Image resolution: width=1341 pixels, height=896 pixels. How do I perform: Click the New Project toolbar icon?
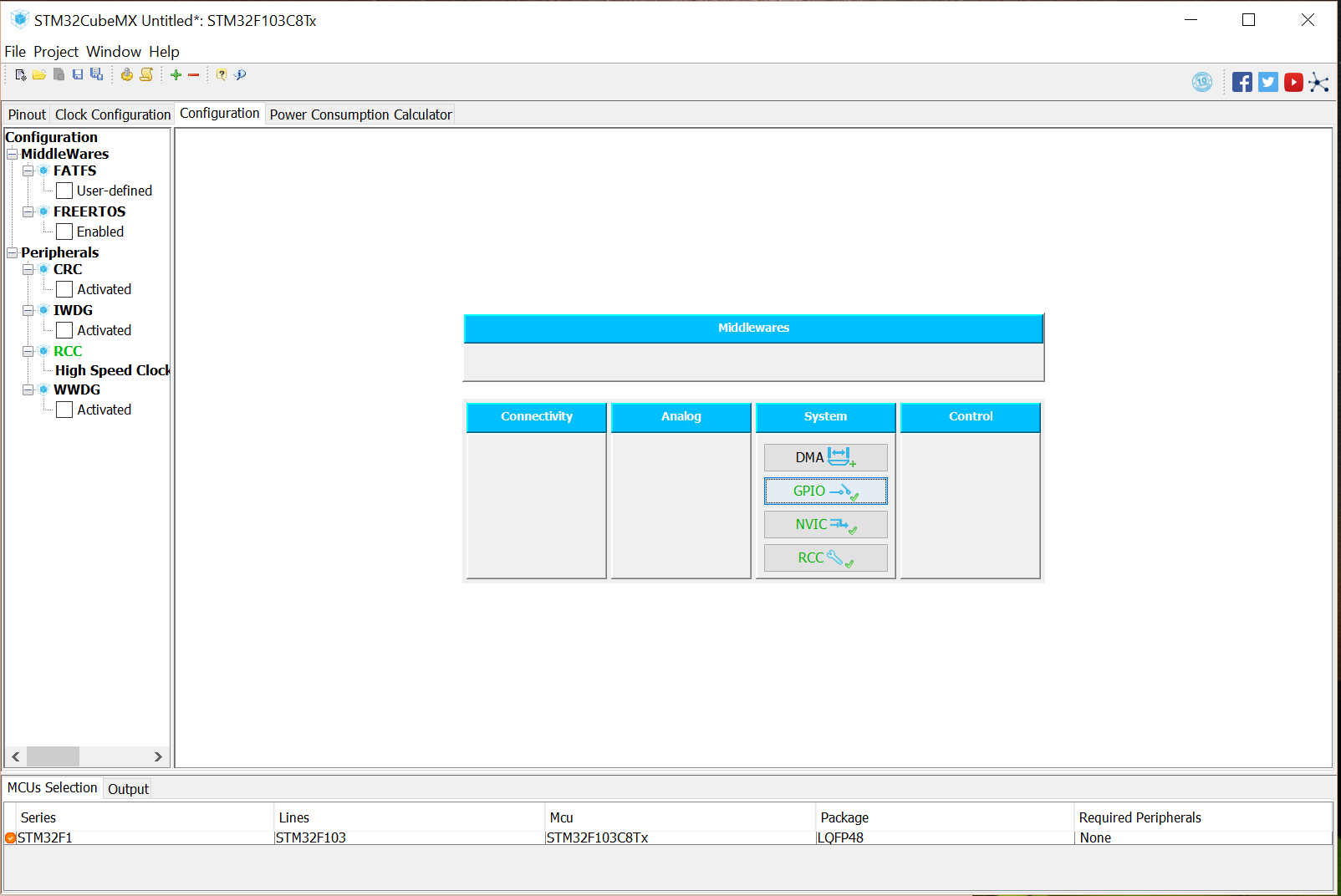click(21, 74)
